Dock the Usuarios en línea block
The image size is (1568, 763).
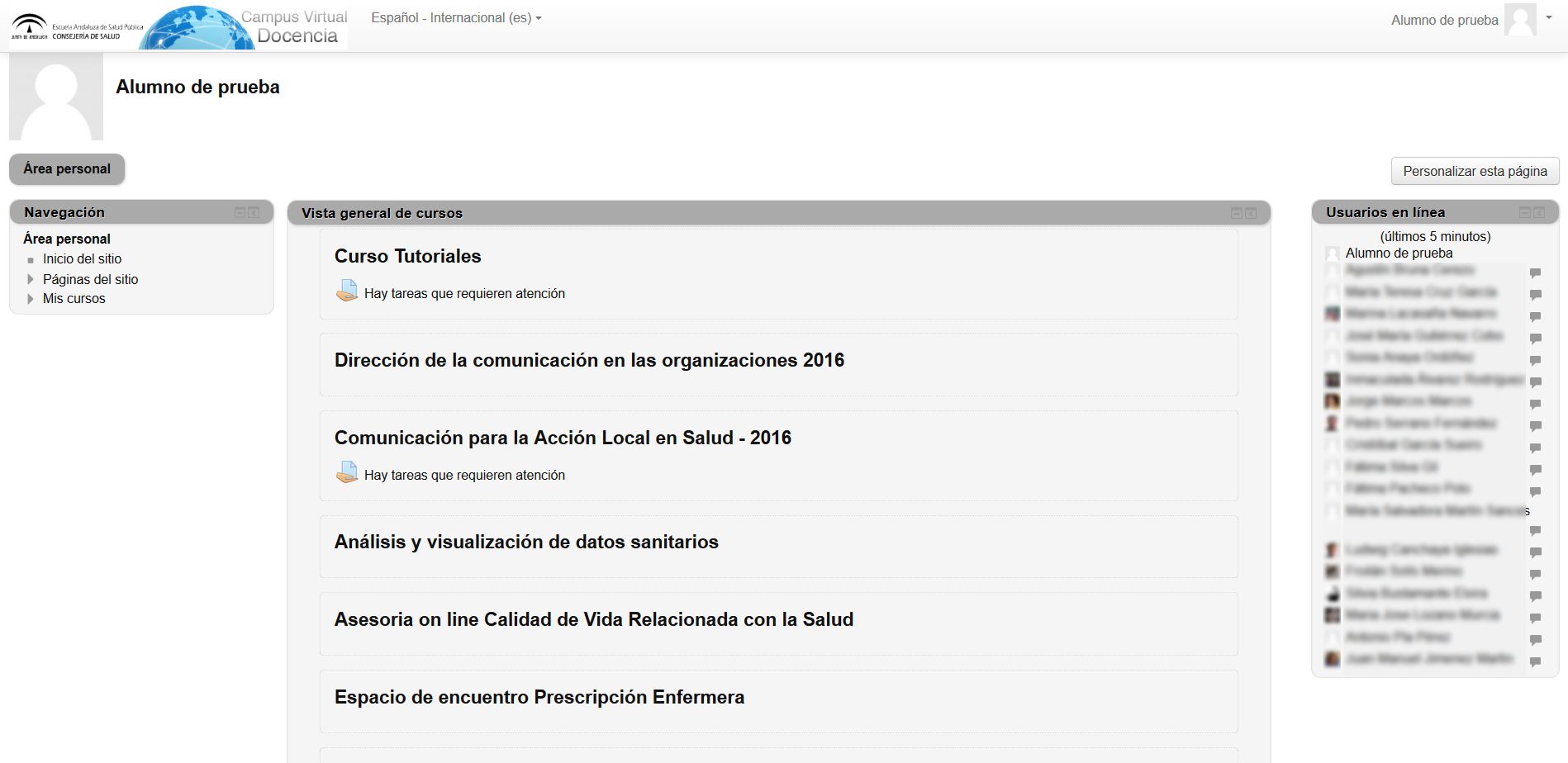coord(1539,212)
